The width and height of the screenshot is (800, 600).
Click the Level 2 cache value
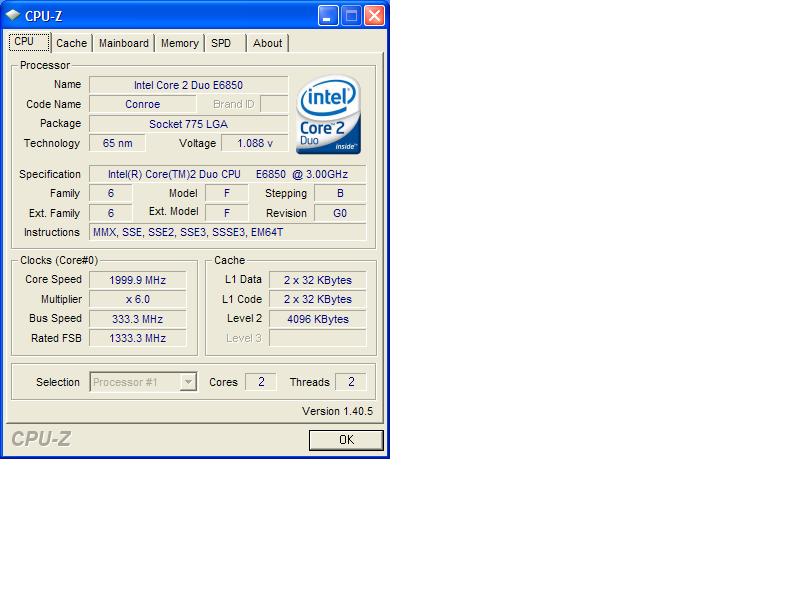[x=317, y=319]
